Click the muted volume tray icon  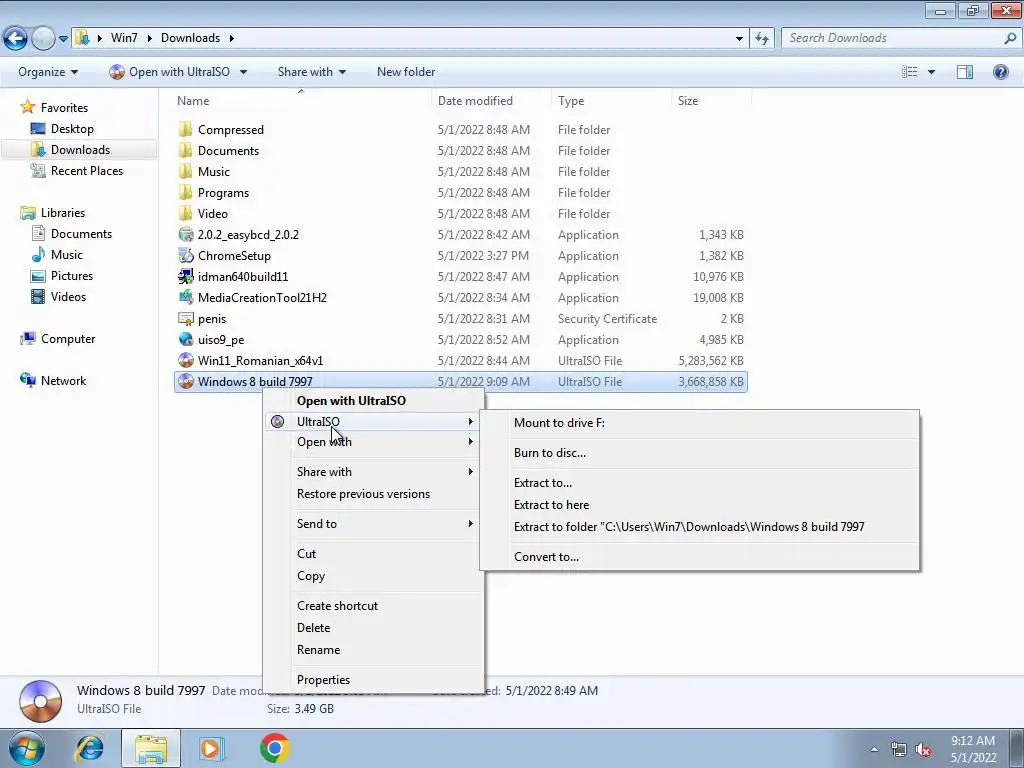(x=923, y=750)
